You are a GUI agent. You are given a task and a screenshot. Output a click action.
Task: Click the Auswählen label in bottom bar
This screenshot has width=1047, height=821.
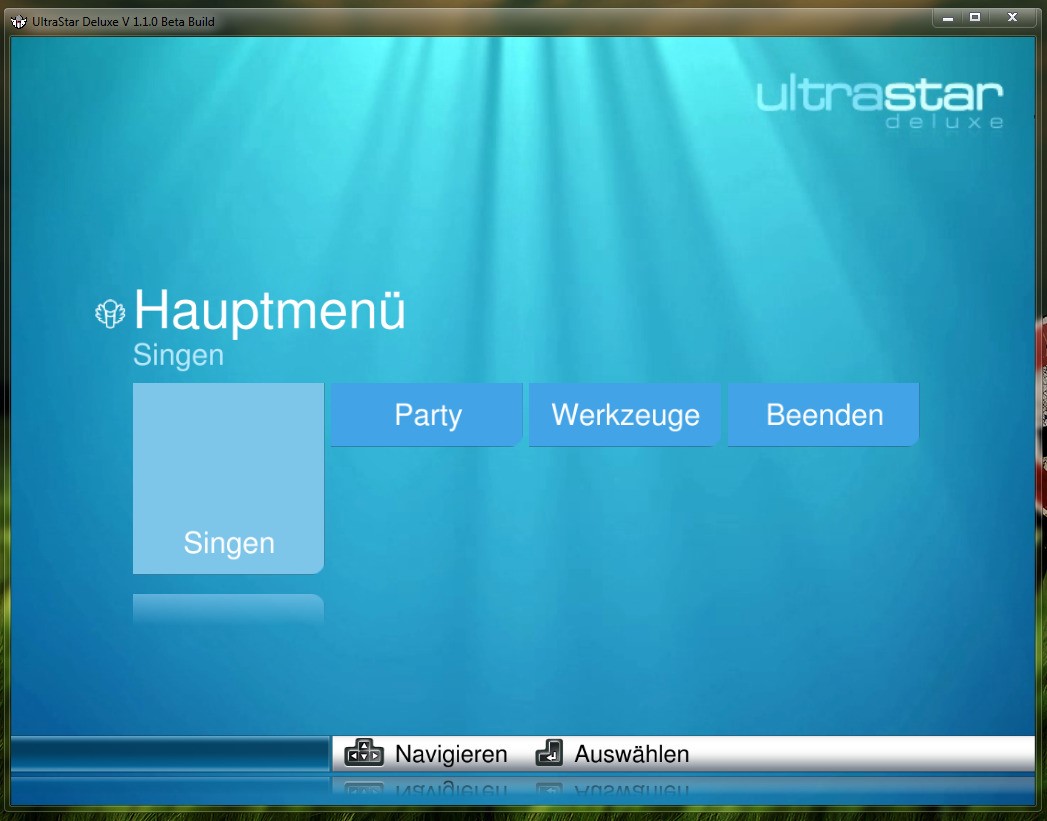coord(632,754)
